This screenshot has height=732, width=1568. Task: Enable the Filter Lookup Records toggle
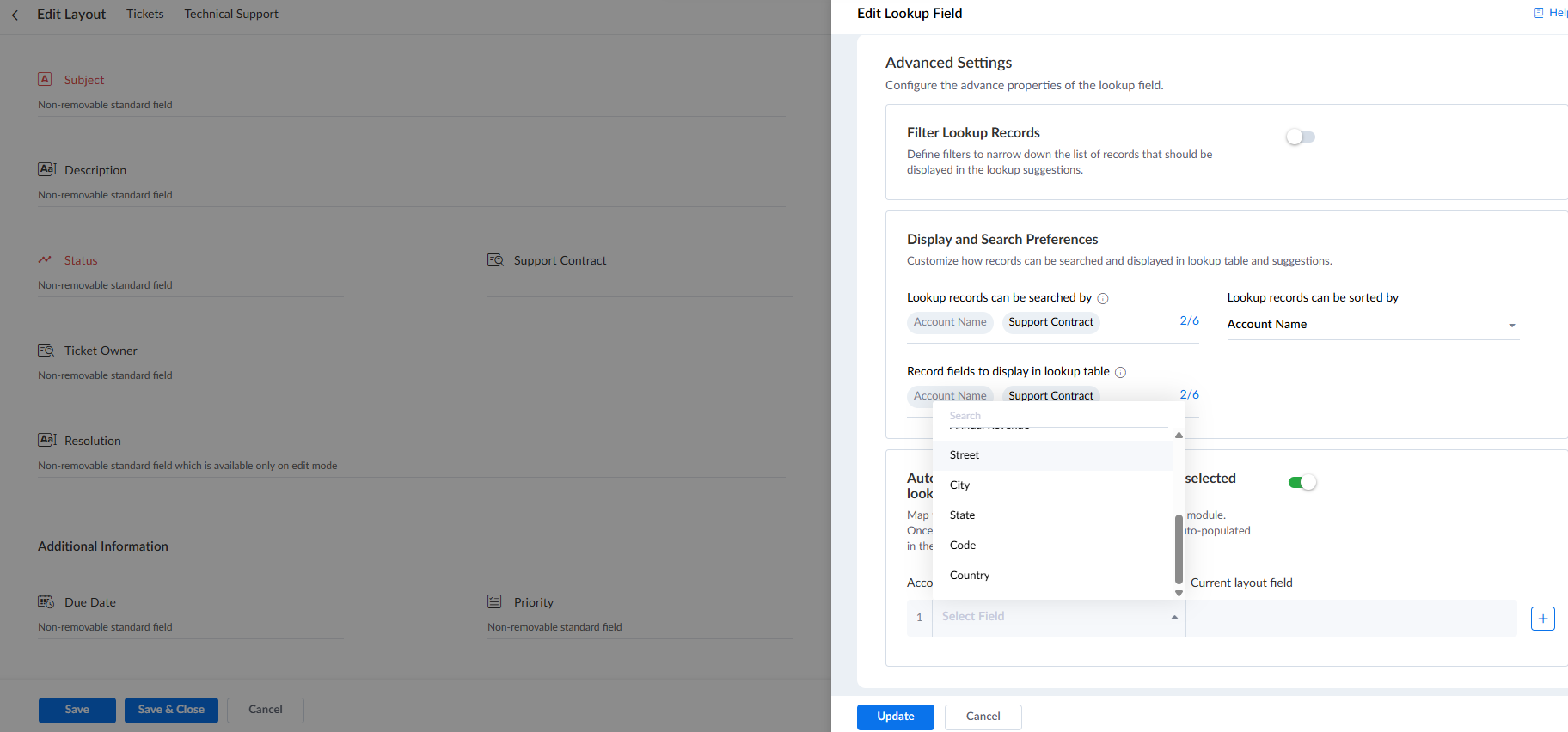(x=1300, y=137)
